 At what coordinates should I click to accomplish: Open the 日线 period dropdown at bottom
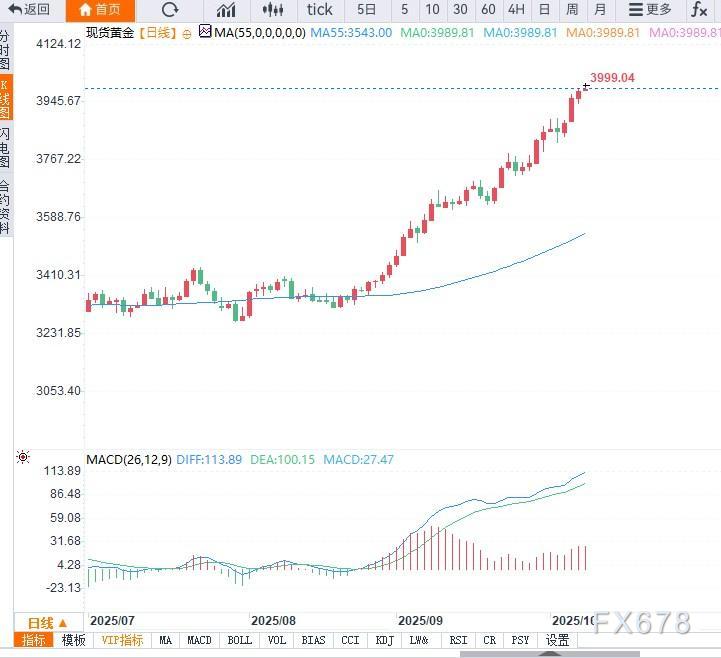click(47, 622)
